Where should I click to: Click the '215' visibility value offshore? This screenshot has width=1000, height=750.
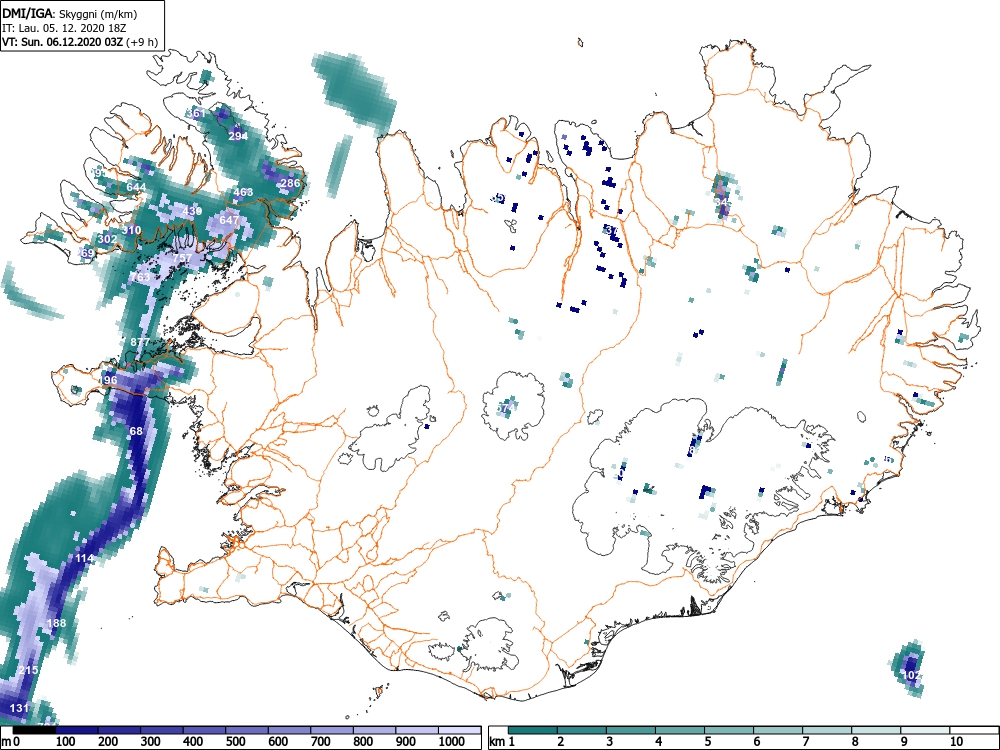(x=28, y=670)
